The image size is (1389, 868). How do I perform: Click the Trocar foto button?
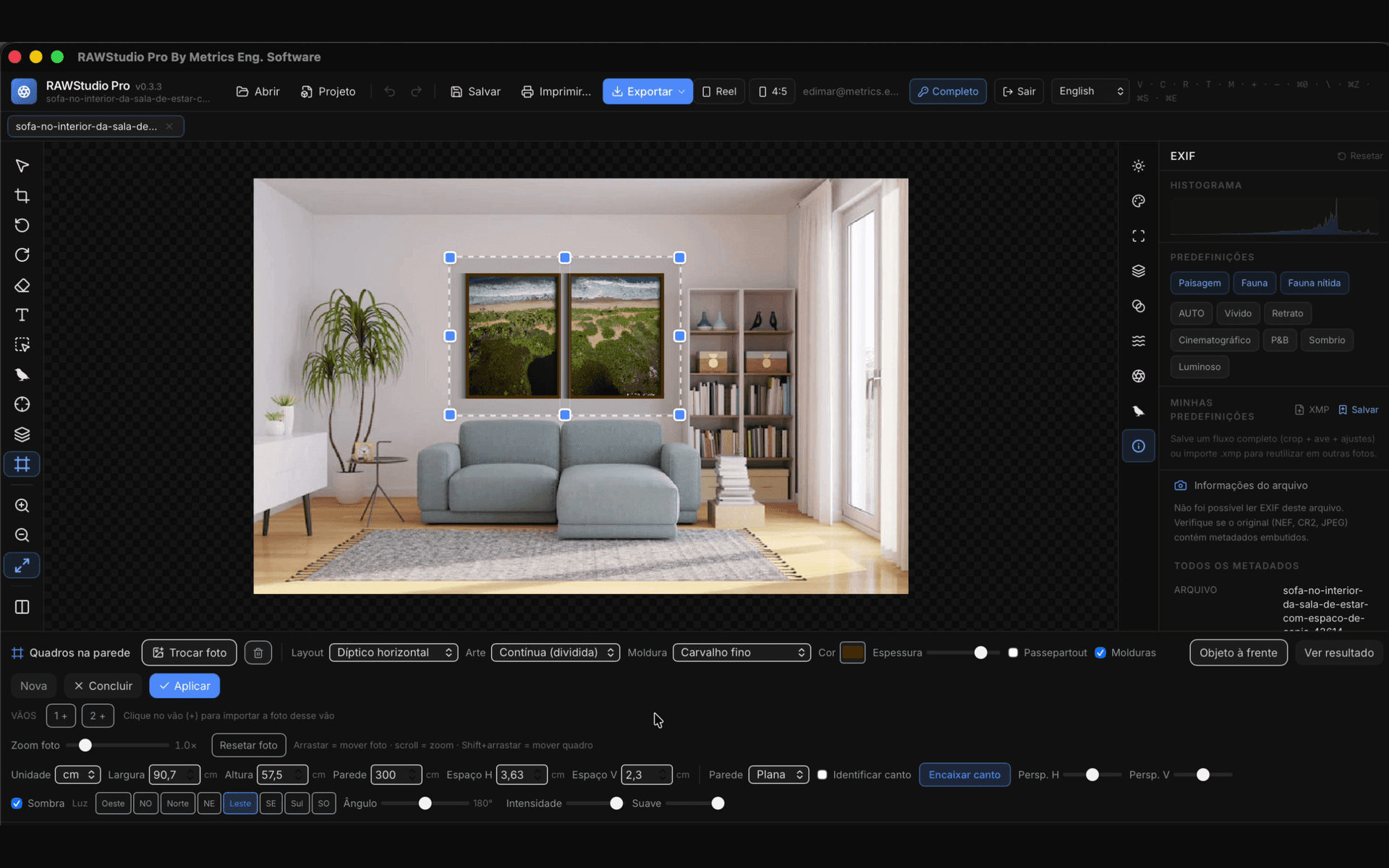pyautogui.click(x=190, y=652)
